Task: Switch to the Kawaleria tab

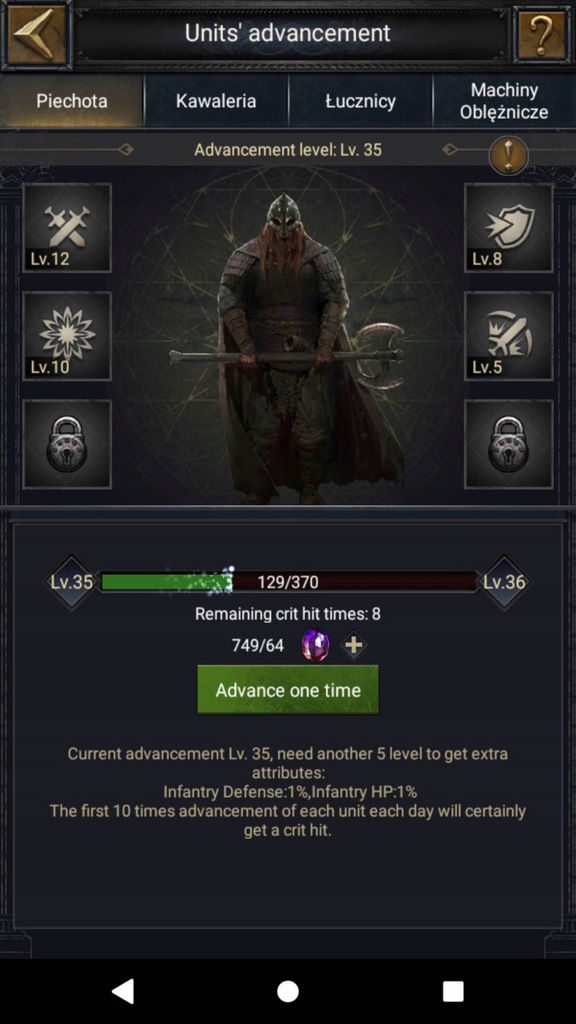Action: tap(216, 101)
